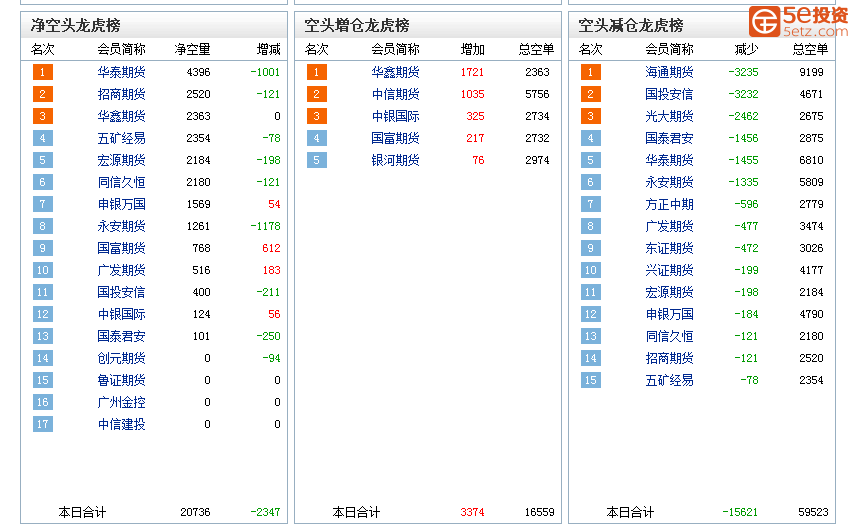856x529 pixels.
Task: Open 鲁证期货 member link
Action: point(121,380)
